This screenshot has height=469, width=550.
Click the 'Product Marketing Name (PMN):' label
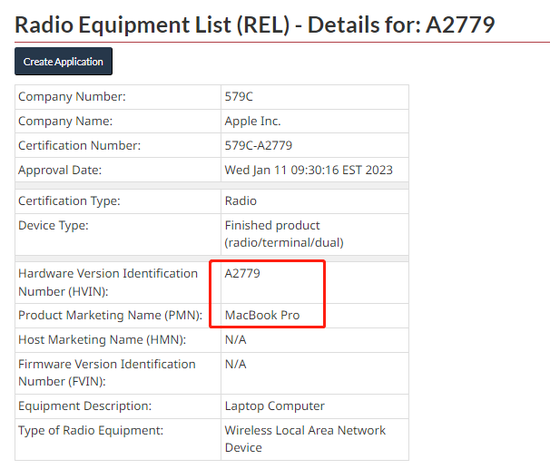pos(110,315)
